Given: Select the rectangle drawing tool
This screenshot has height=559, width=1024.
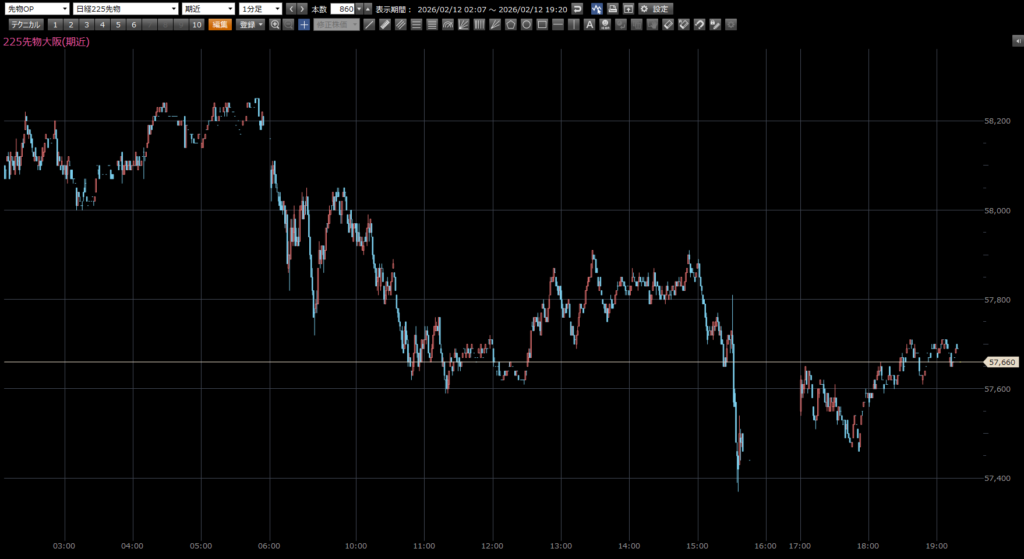Looking at the screenshot, I should 541,24.
